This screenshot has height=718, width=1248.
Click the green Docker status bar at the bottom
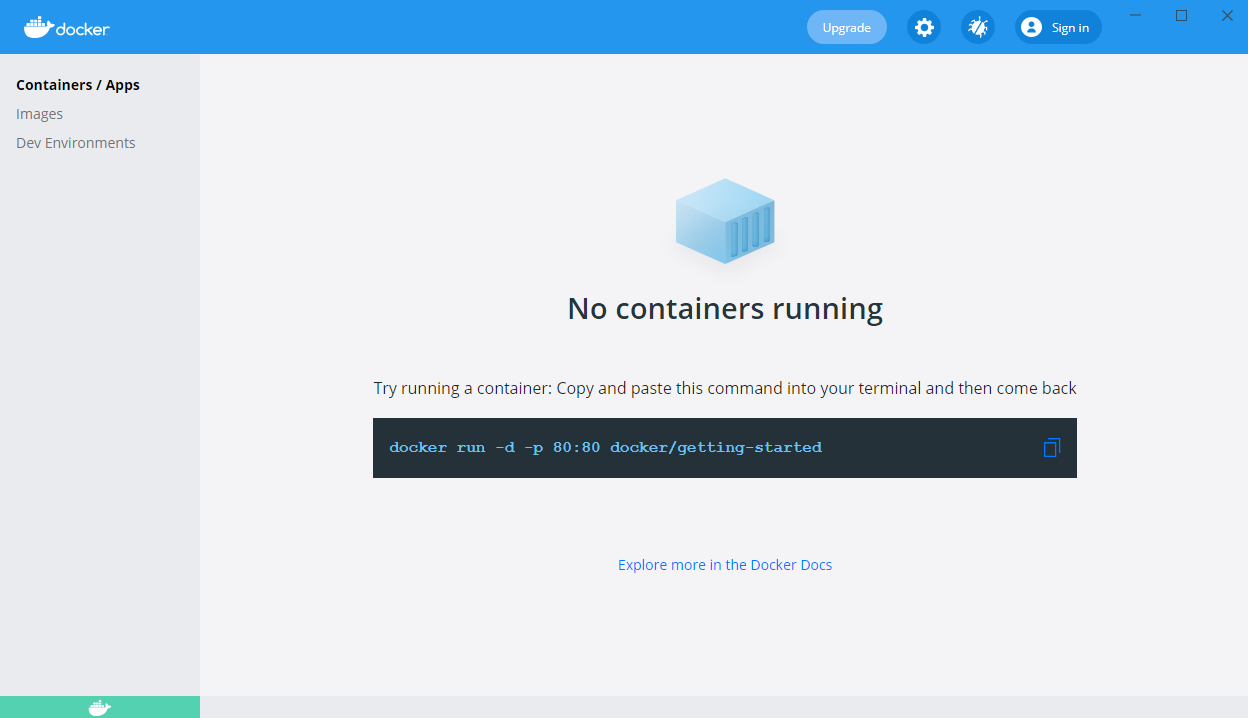[100, 707]
